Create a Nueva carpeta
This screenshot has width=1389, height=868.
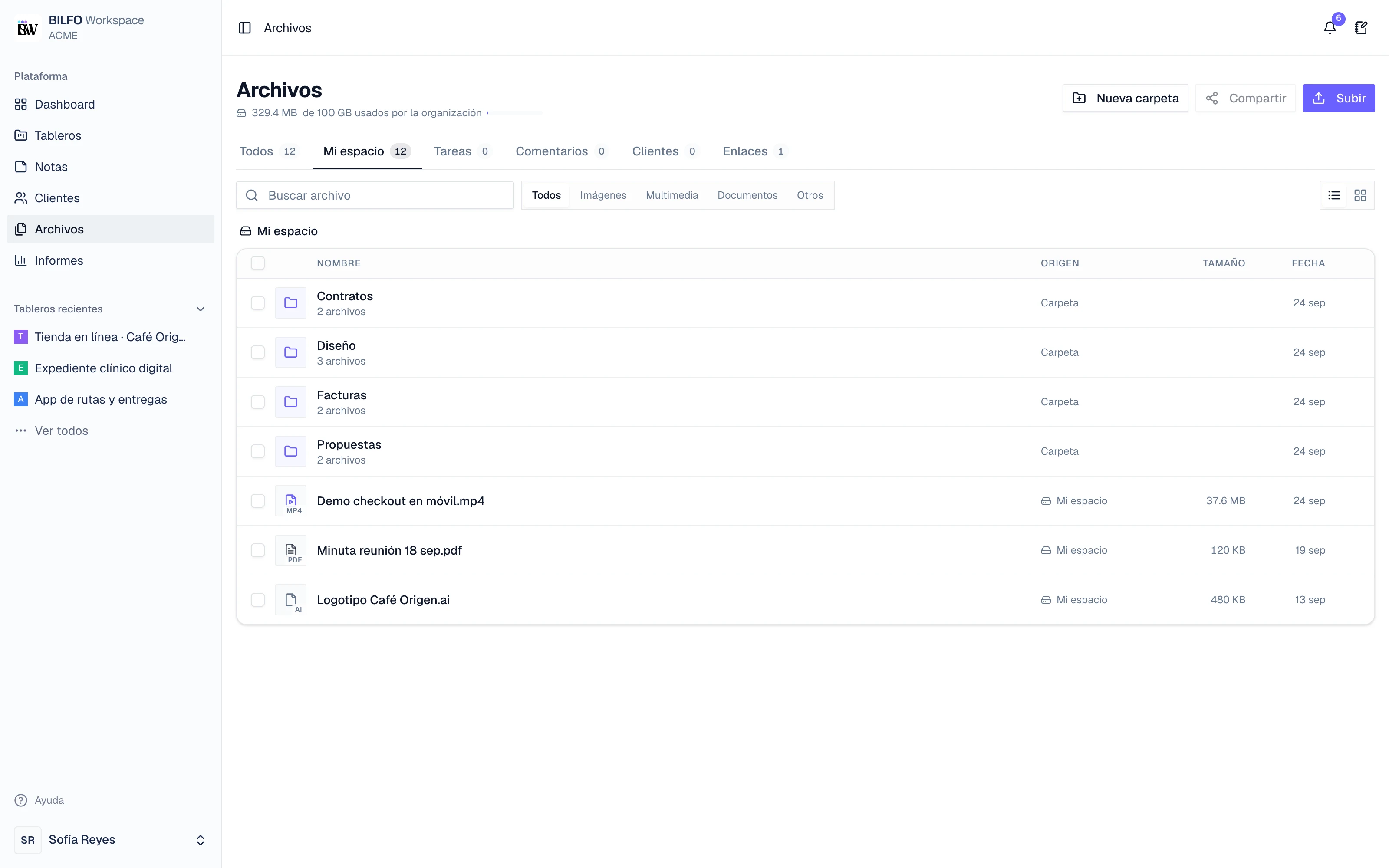pos(1124,98)
